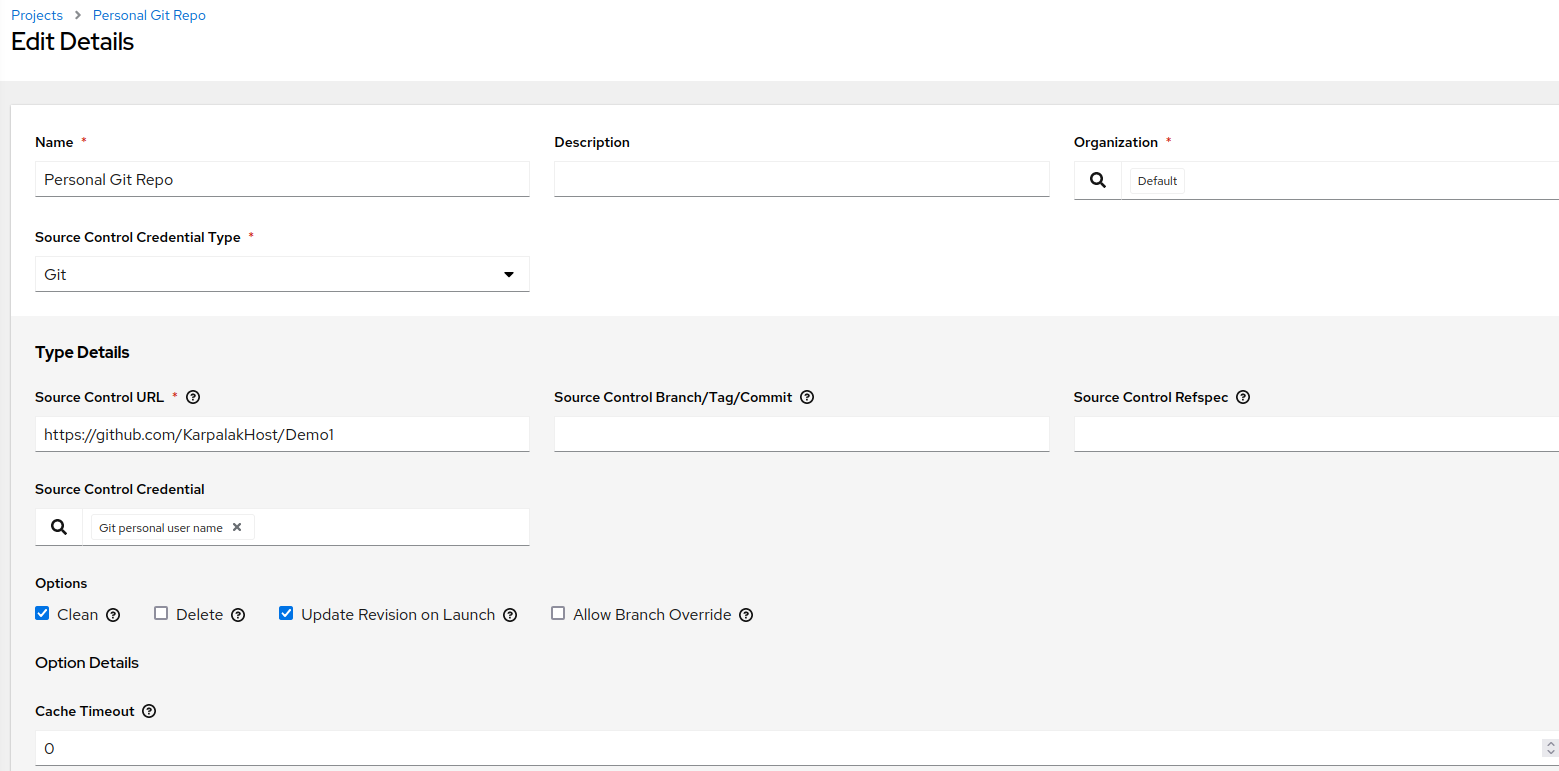Show help for Cache Timeout

click(149, 711)
